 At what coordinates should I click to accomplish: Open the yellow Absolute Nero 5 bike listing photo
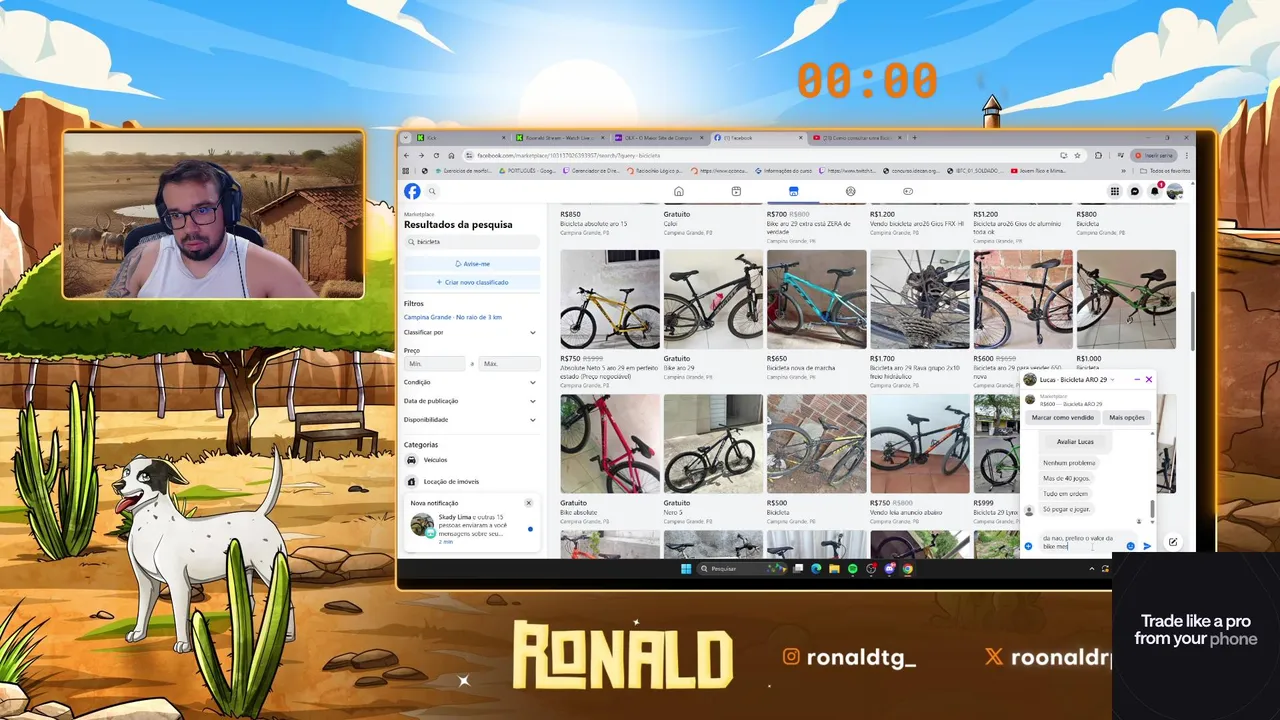610,299
